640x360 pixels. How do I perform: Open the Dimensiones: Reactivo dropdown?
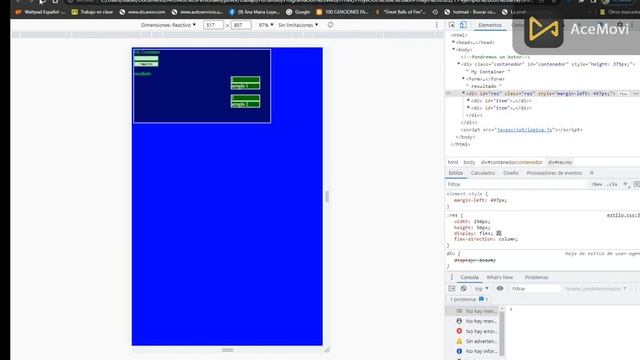168,25
